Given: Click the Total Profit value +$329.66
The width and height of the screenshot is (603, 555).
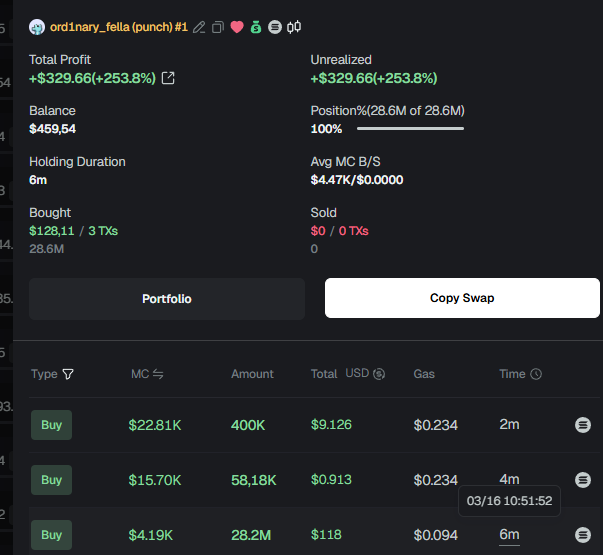Looking at the screenshot, I should (x=92, y=78).
